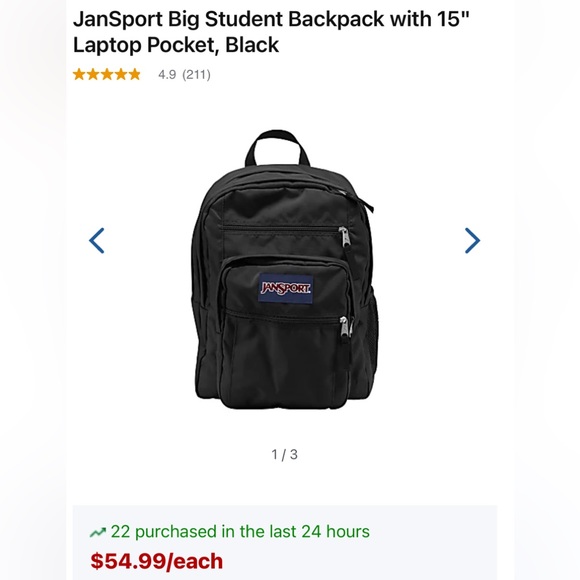Click the fifth gold rating star
This screenshot has width=580, height=580.
click(x=135, y=74)
